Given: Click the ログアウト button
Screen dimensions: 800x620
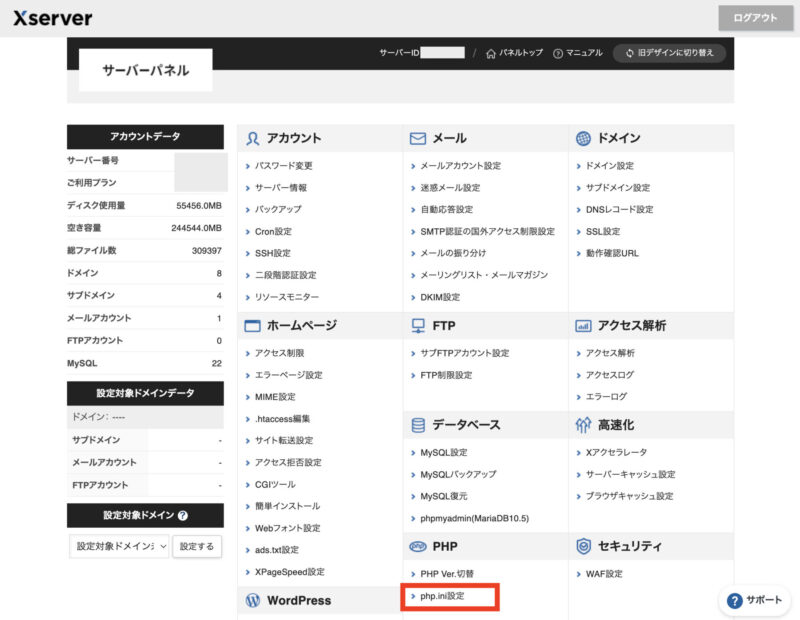Looking at the screenshot, I should click(757, 17).
